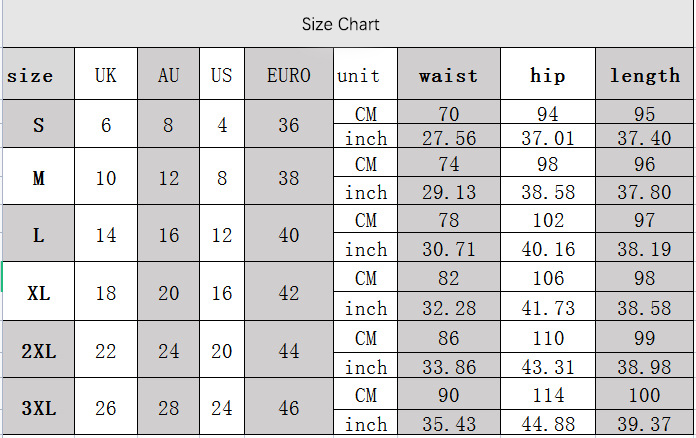Viewport: 696px width, 438px height.
Task: Select the UK size 14 cell
Action: point(106,235)
